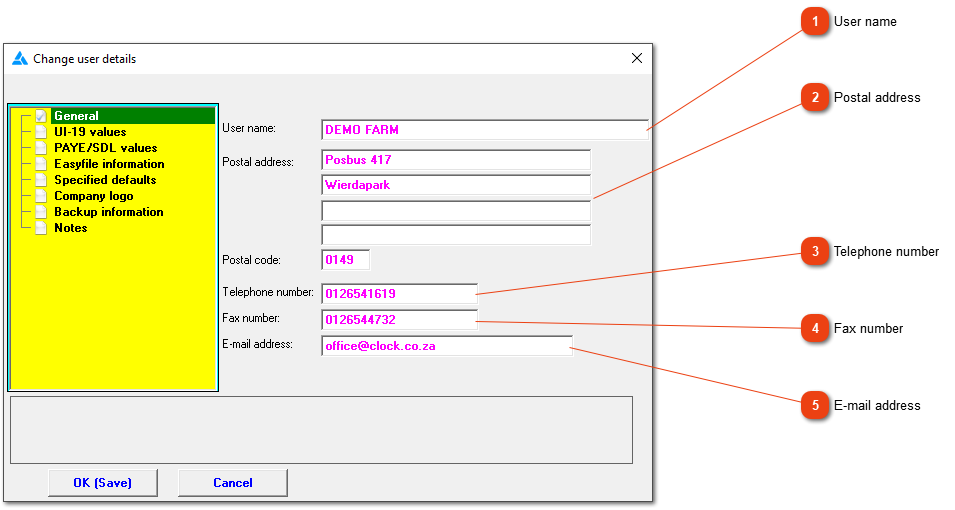Screen dimensions: 955x510
Task: Click page icon beside Specified defaults
Action: point(41,180)
